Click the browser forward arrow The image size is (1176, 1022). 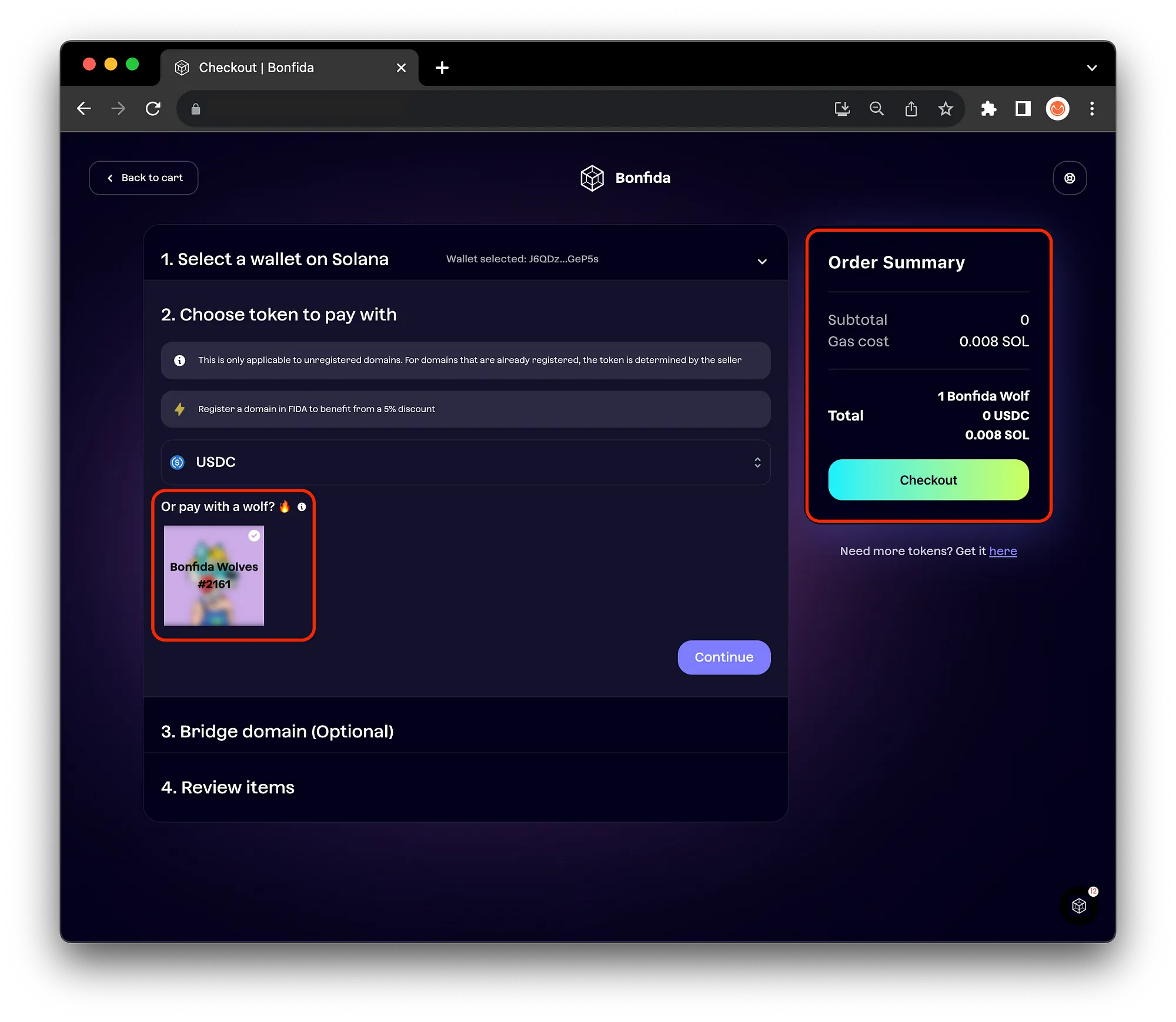pos(118,109)
